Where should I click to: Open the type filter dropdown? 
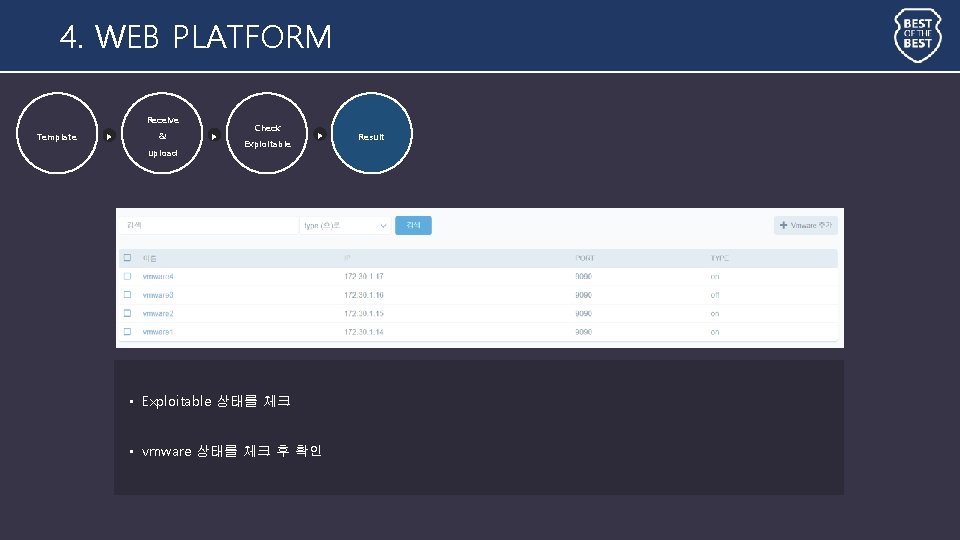(345, 225)
